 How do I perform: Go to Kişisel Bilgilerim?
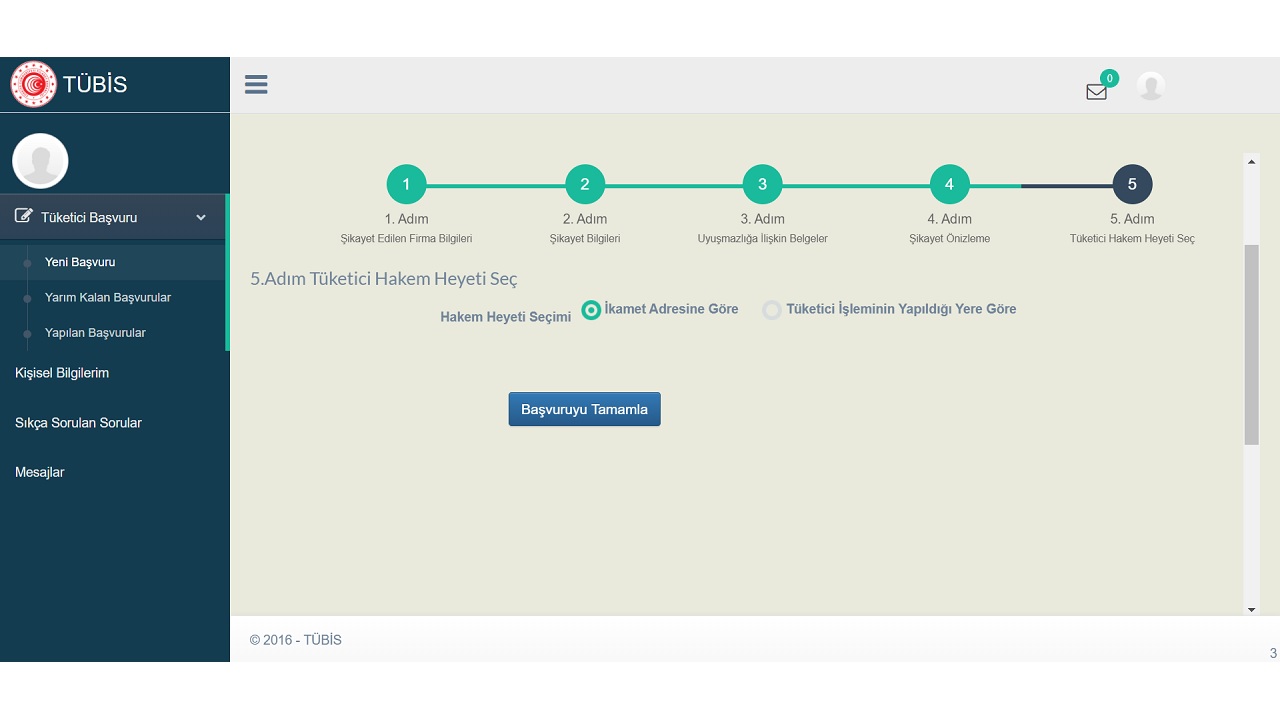(62, 373)
